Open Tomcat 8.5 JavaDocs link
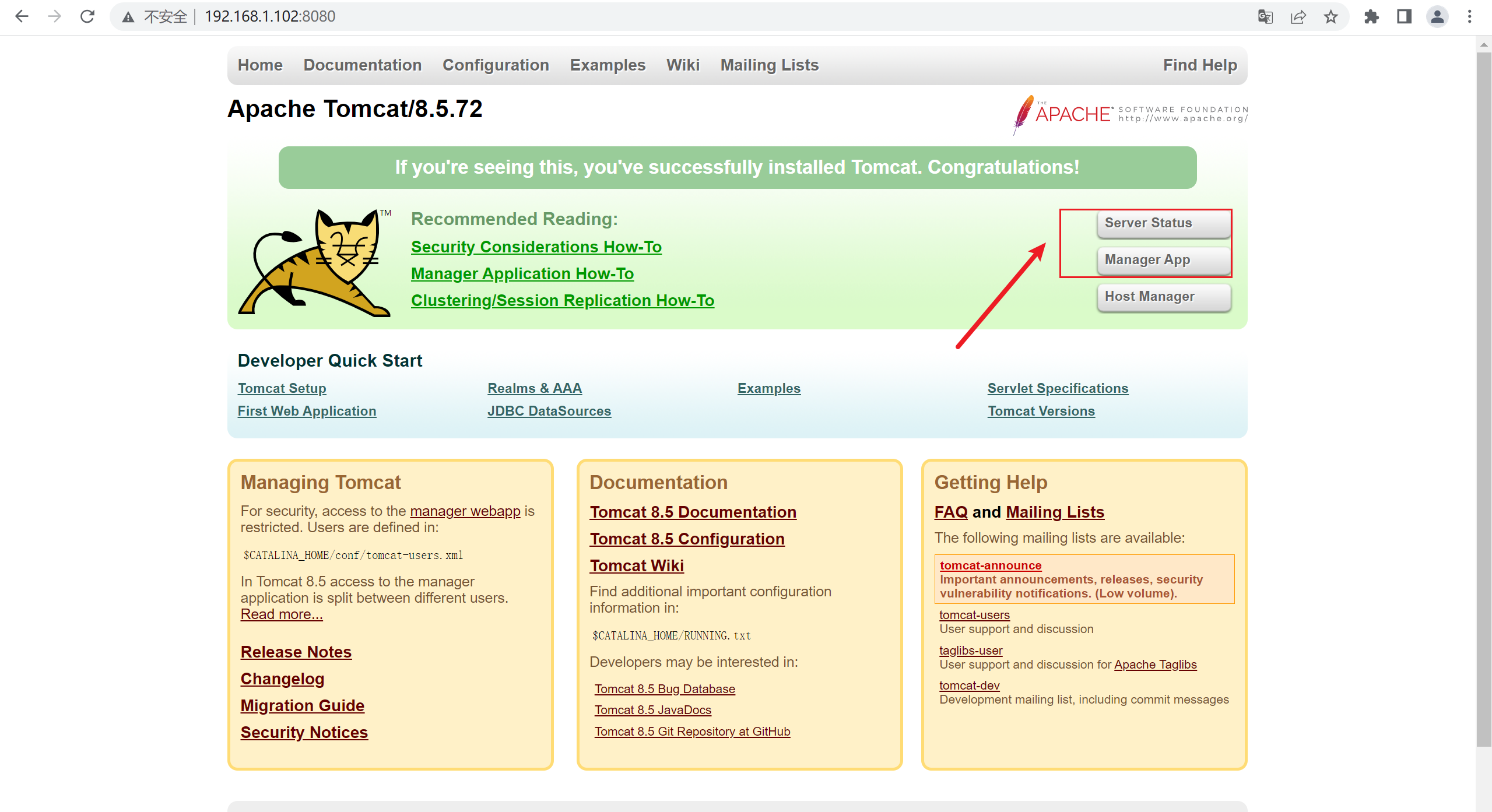 click(653, 710)
